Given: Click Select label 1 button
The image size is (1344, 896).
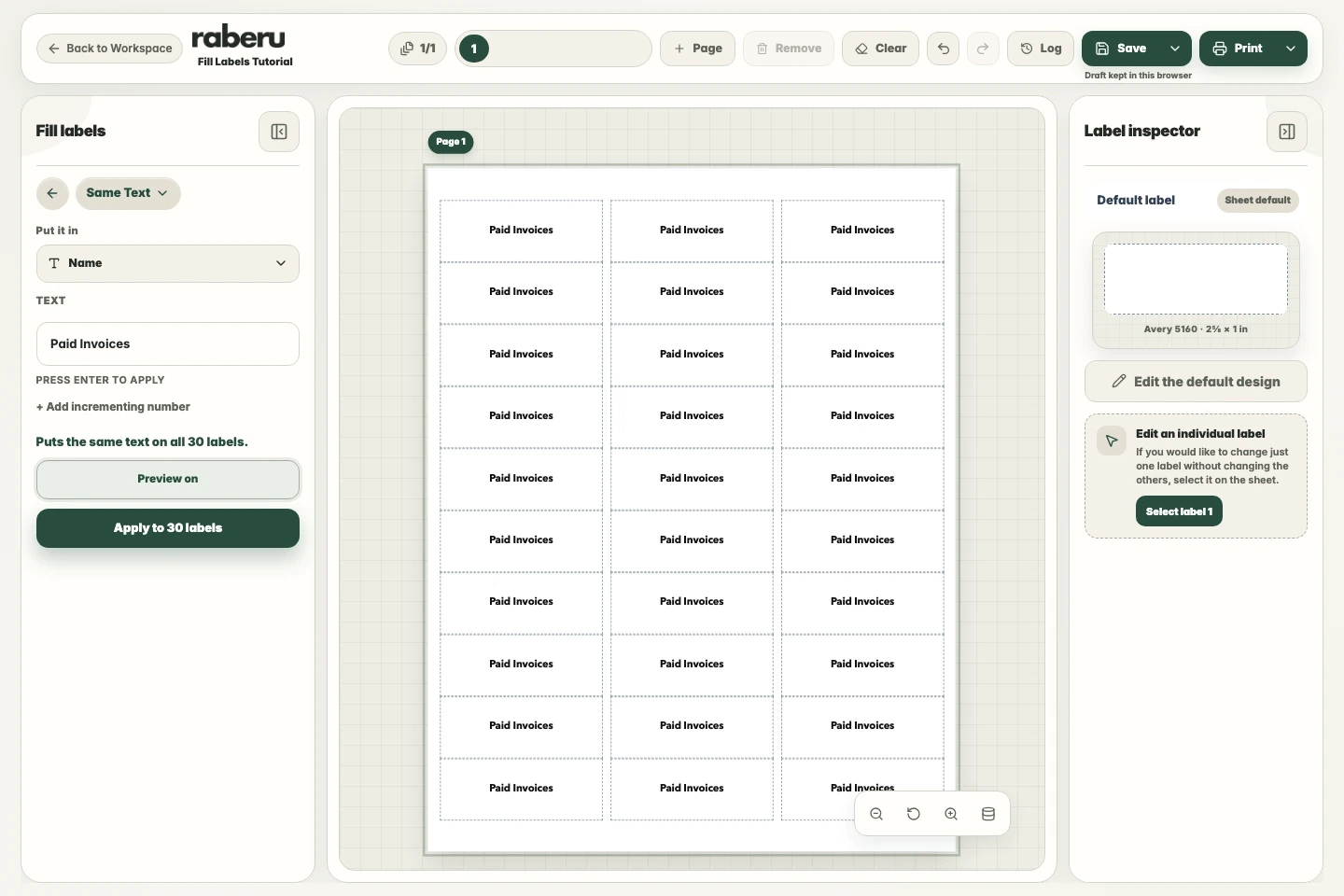Looking at the screenshot, I should pos(1179,511).
